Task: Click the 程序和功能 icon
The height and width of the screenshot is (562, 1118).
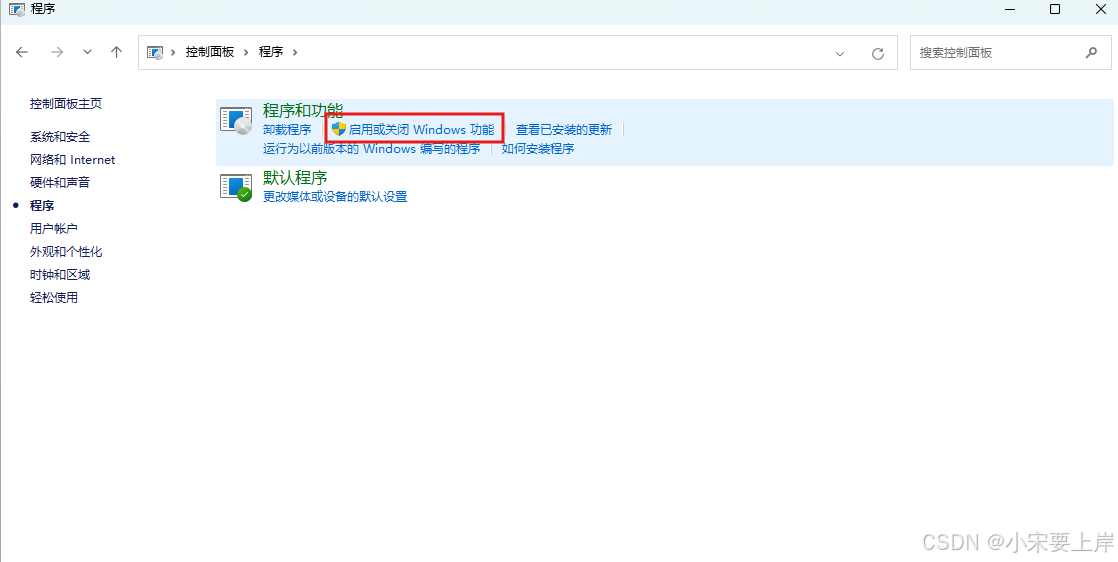Action: pyautogui.click(x=236, y=121)
